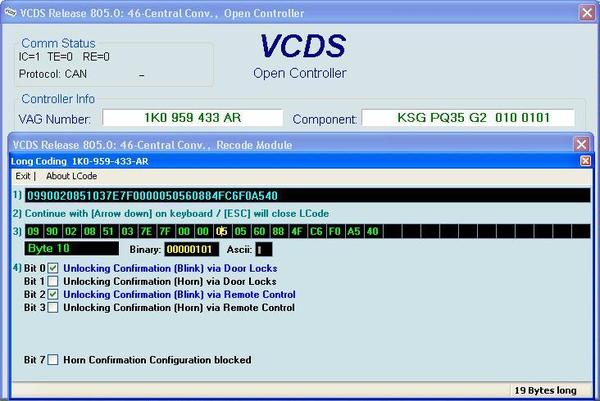Click the VCDS app icon in title bar

10,13
